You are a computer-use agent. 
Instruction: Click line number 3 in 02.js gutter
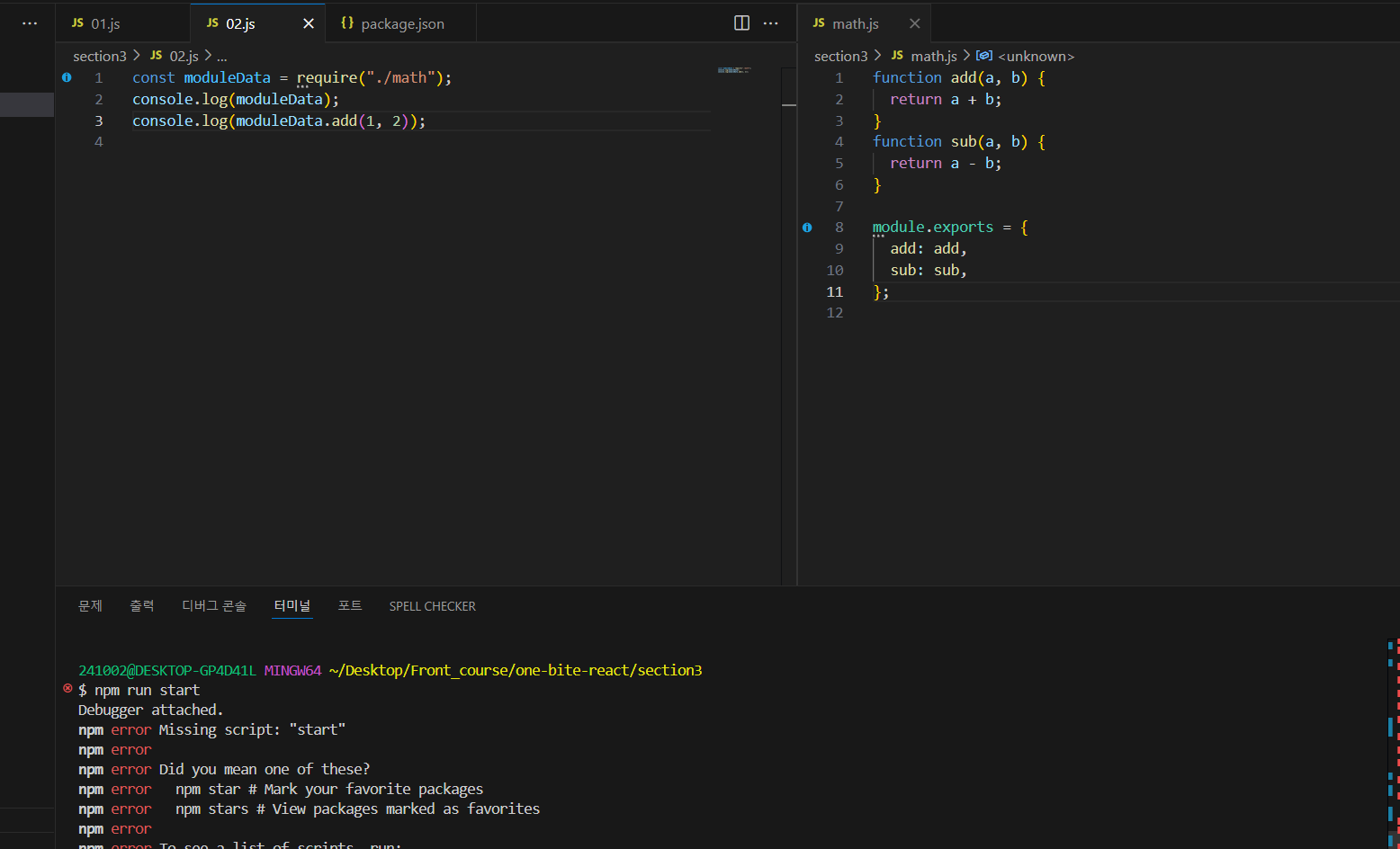click(99, 121)
